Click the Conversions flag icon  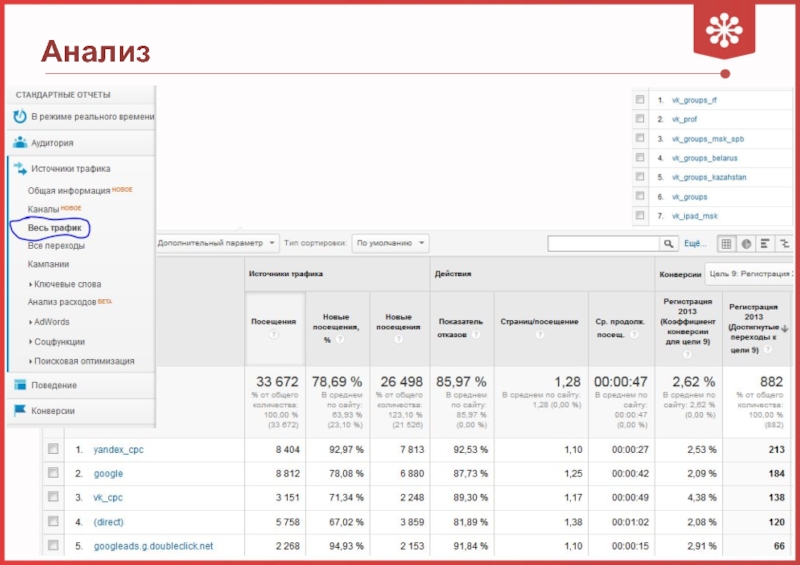click(19, 410)
